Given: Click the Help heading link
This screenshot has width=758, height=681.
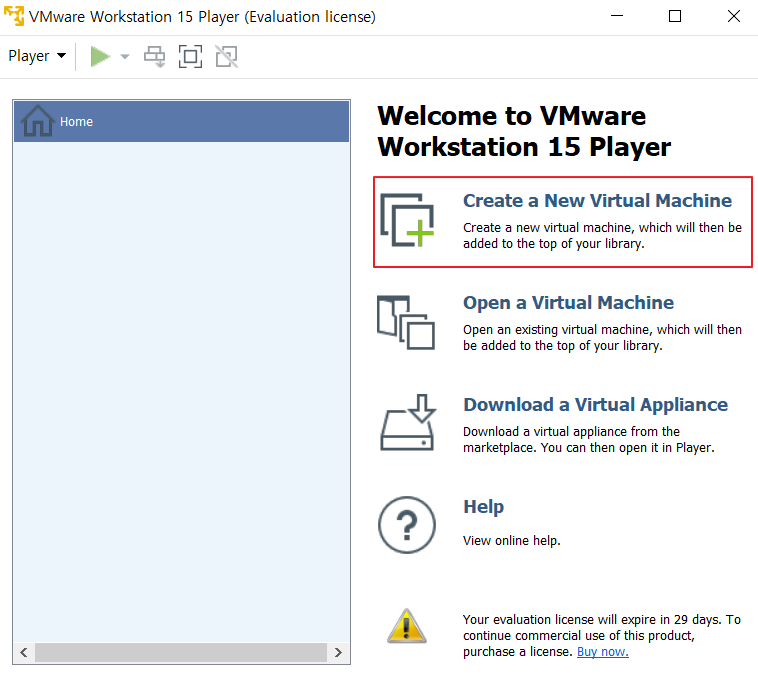Looking at the screenshot, I should [x=483, y=507].
